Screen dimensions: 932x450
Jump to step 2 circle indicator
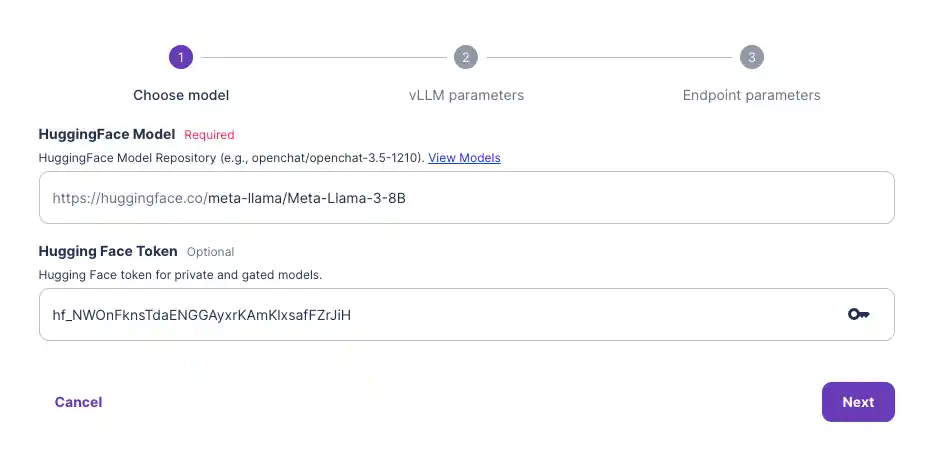tap(465, 57)
